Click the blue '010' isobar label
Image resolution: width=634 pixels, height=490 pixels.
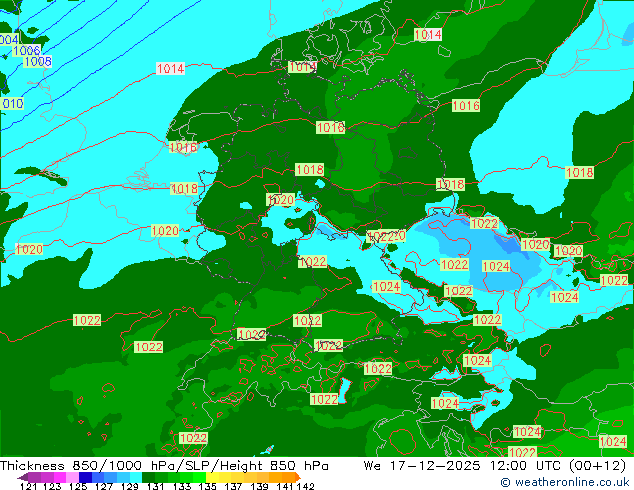pyautogui.click(x=13, y=103)
